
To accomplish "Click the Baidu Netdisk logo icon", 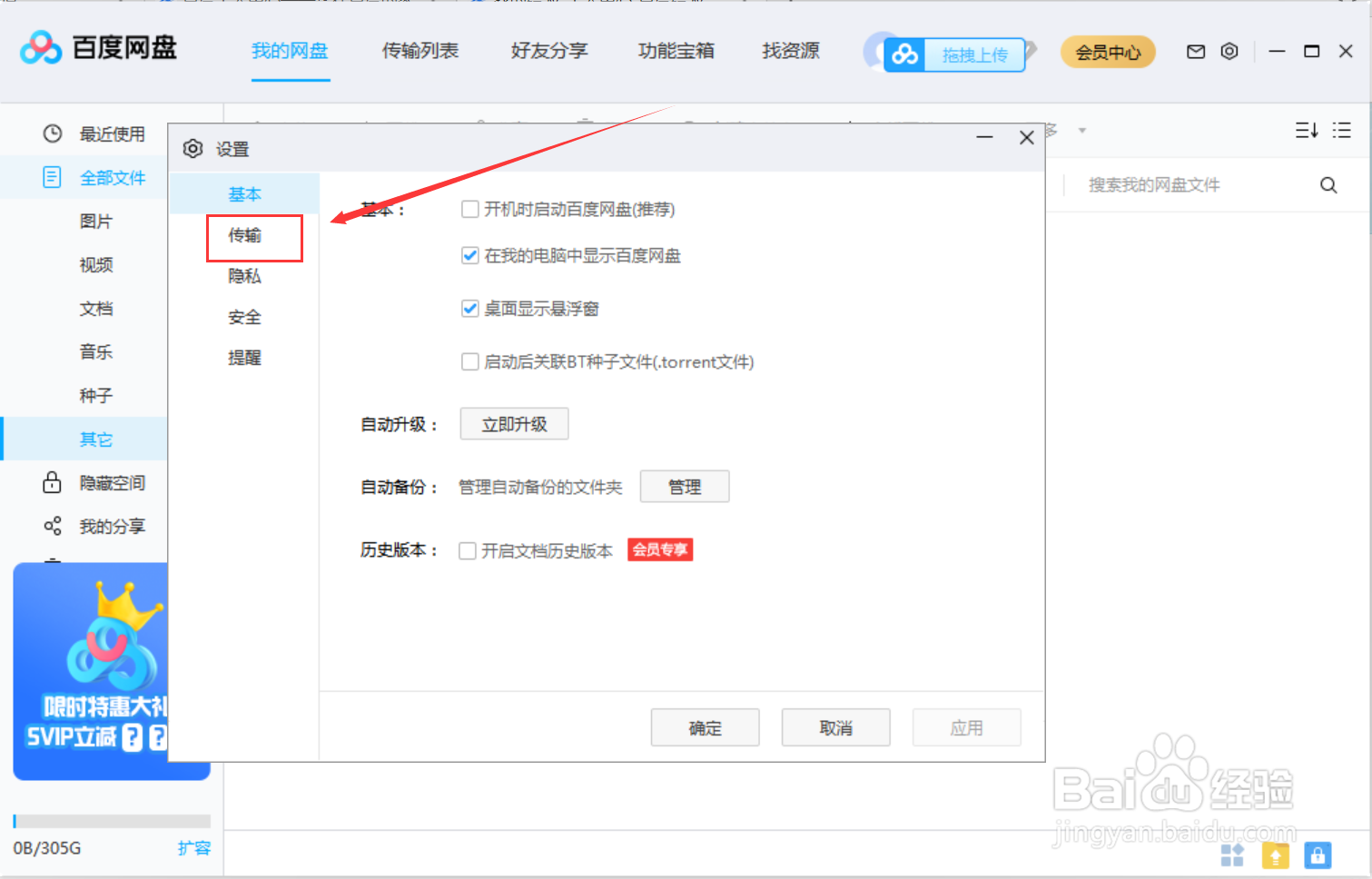I will pos(41,47).
